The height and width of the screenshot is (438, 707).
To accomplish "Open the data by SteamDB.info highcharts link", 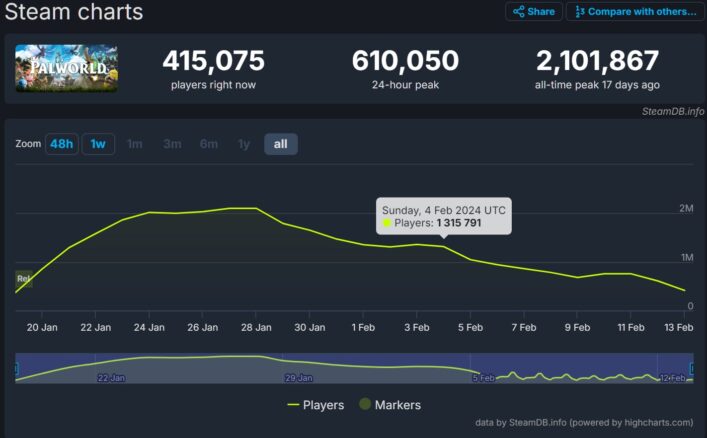I will pos(584,423).
